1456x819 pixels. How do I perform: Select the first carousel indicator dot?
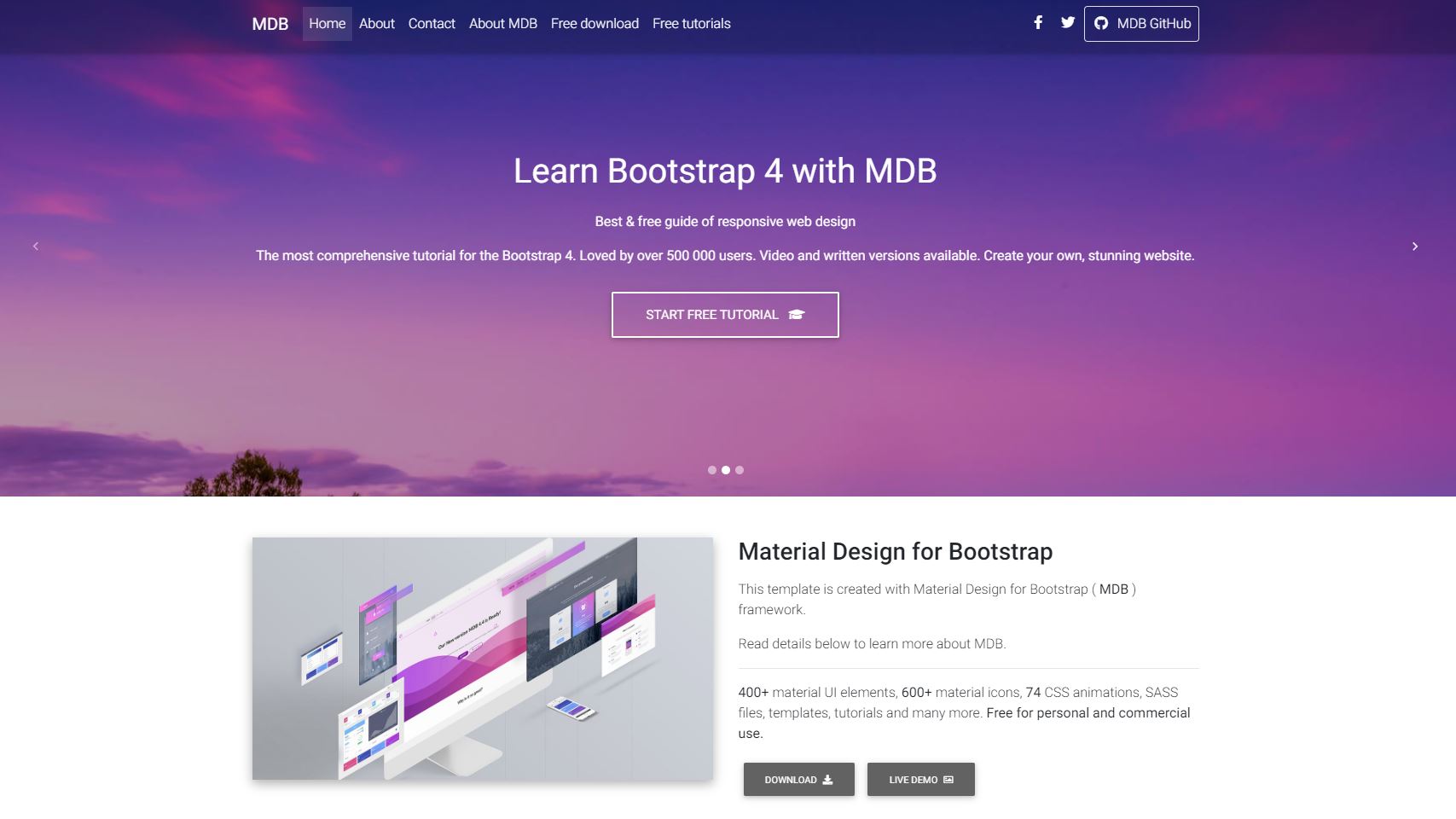click(711, 469)
